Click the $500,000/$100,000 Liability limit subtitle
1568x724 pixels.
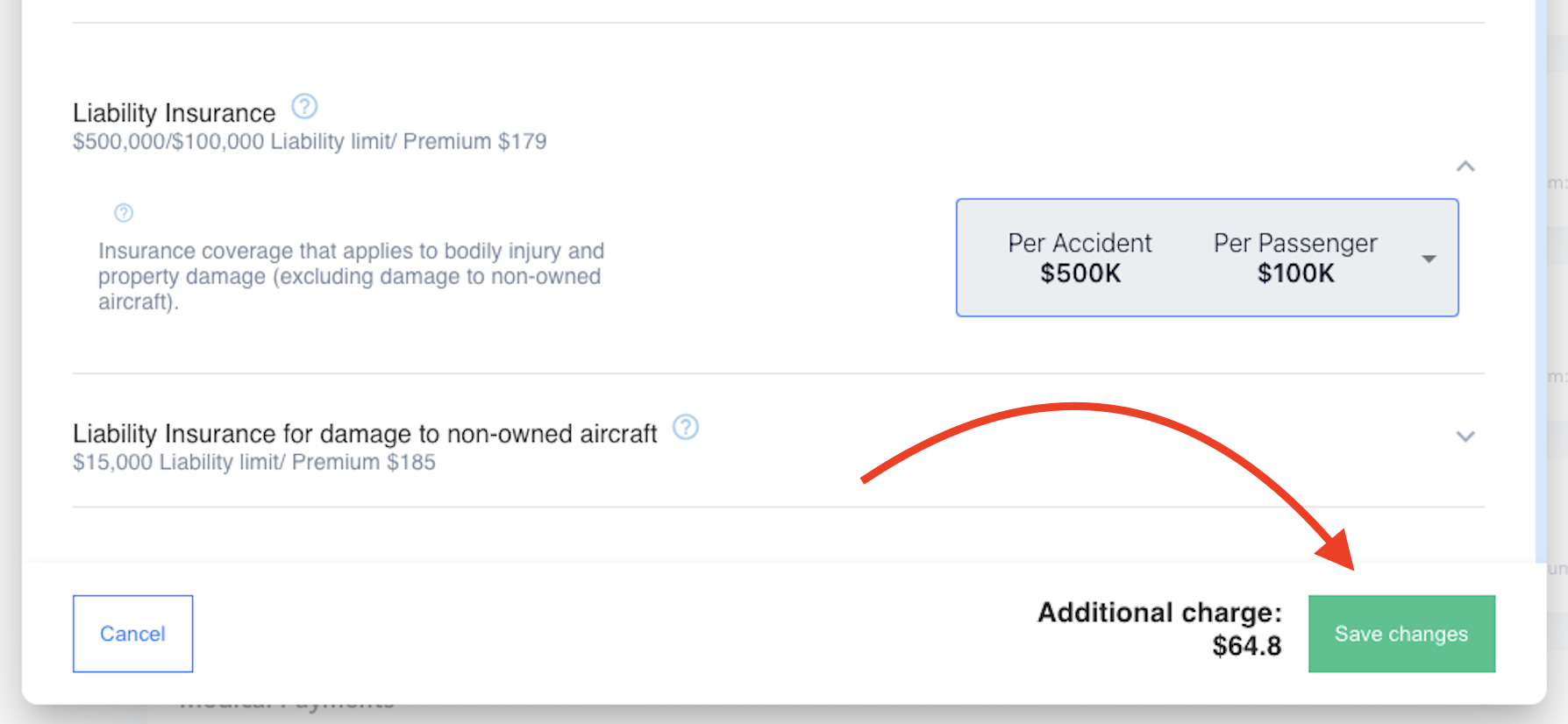310,141
